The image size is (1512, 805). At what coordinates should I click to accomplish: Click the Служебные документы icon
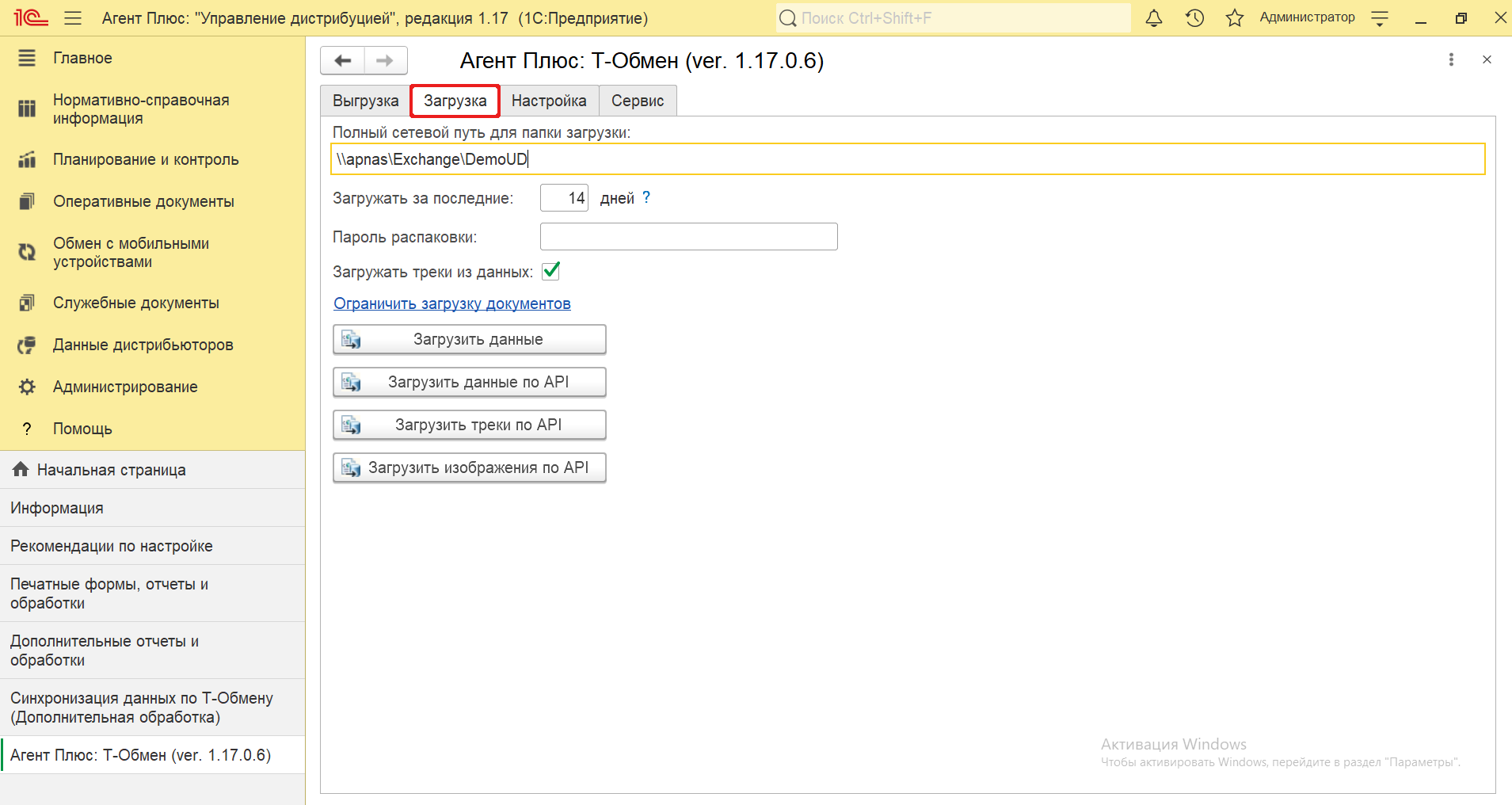pyautogui.click(x=27, y=303)
